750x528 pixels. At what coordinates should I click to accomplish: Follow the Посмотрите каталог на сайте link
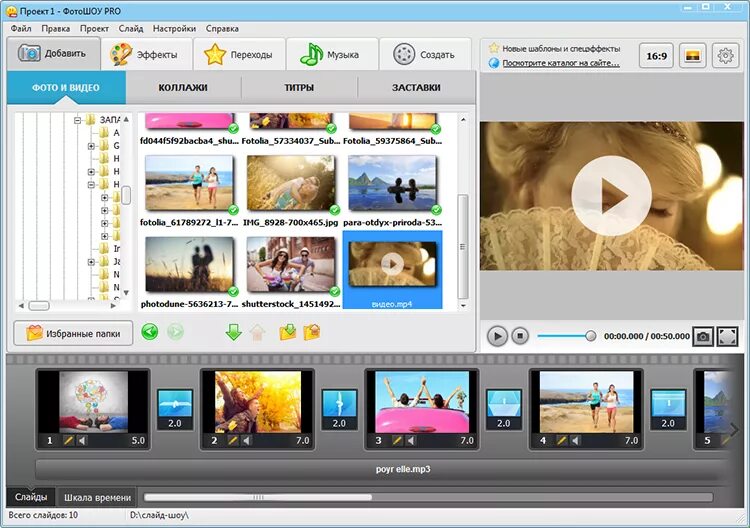tap(561, 63)
